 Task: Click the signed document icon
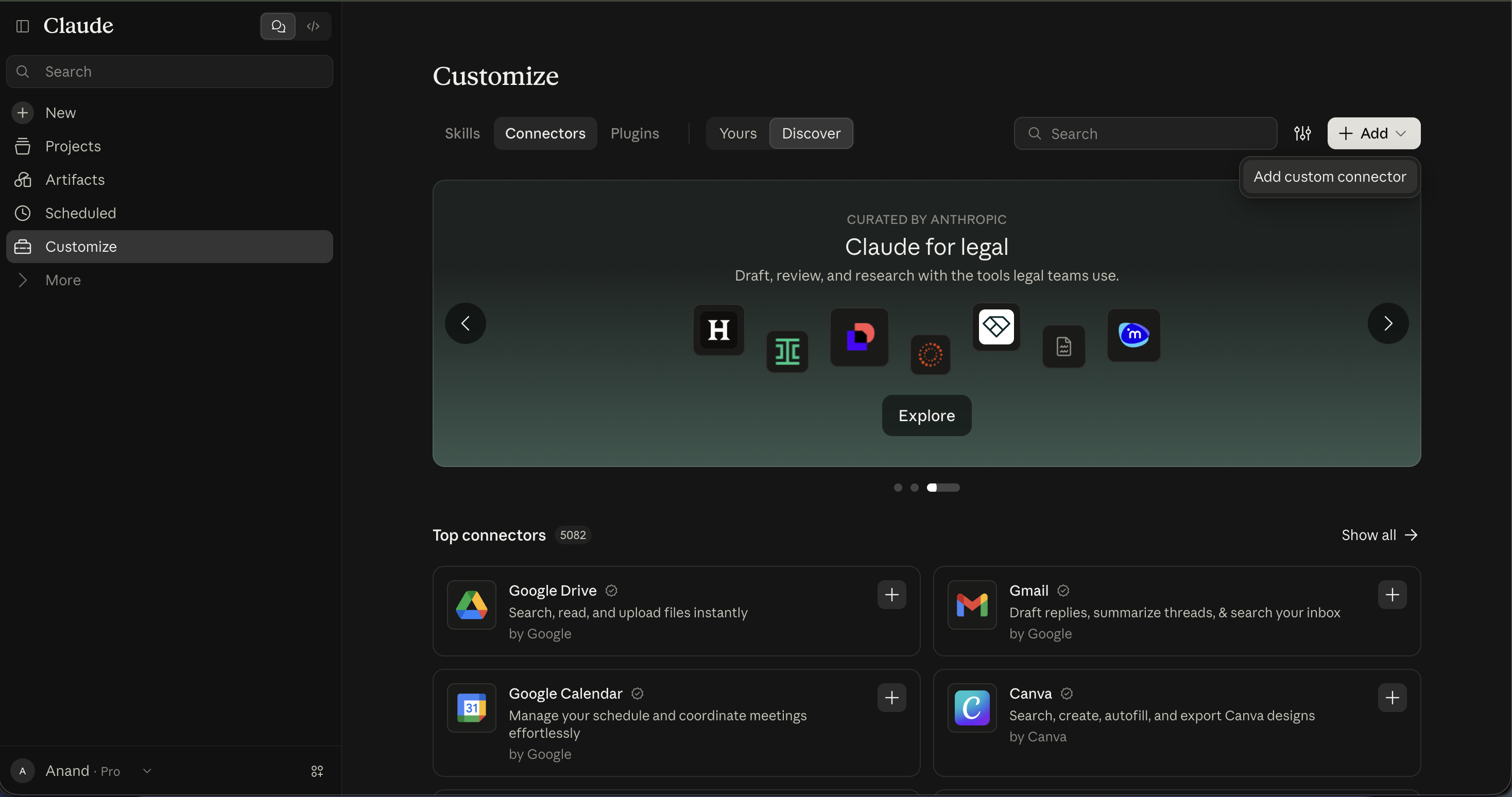1063,346
